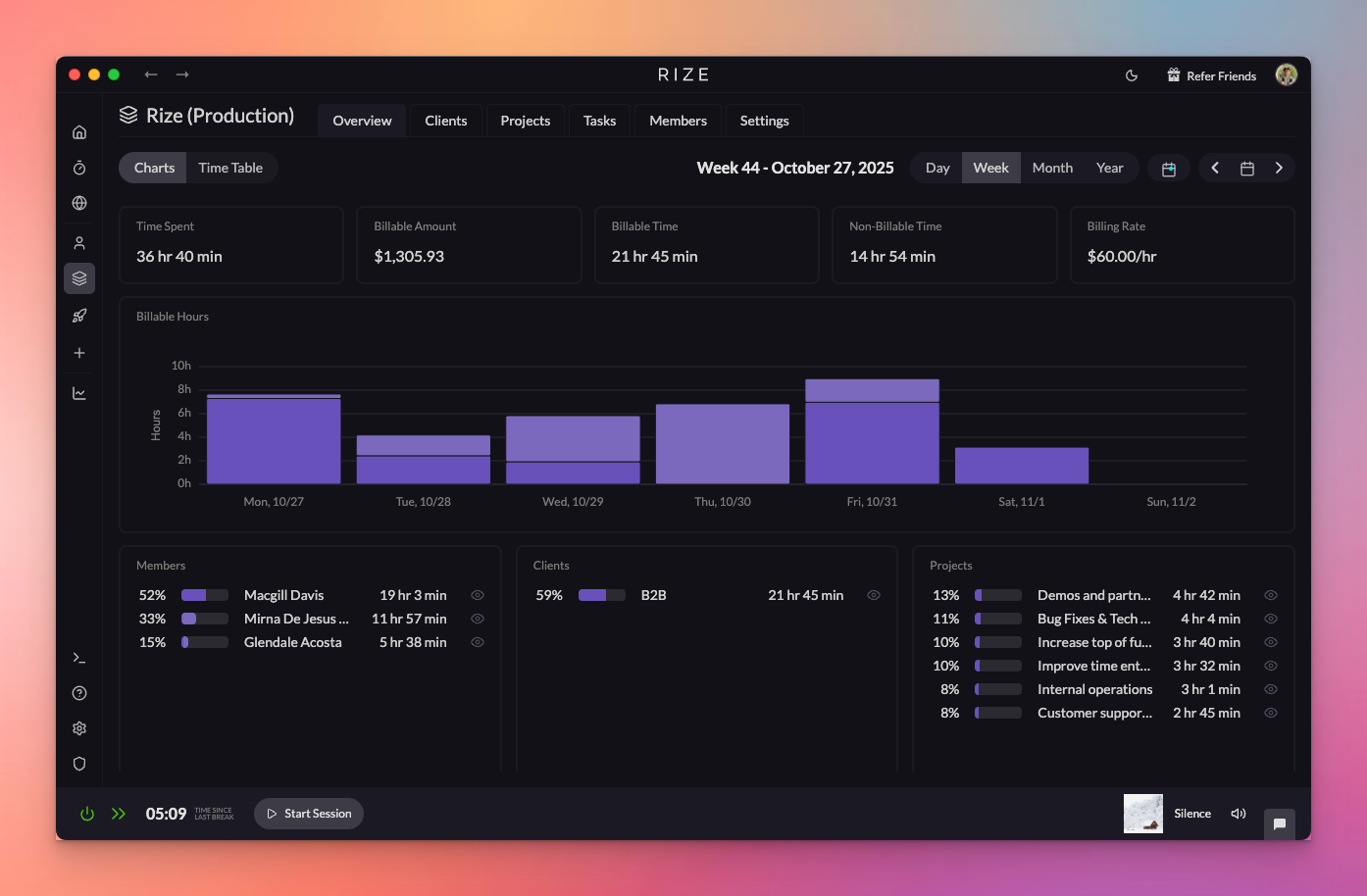Click Macgill Davis 52% progress bar
This screenshot has height=896, width=1367.
click(205, 595)
